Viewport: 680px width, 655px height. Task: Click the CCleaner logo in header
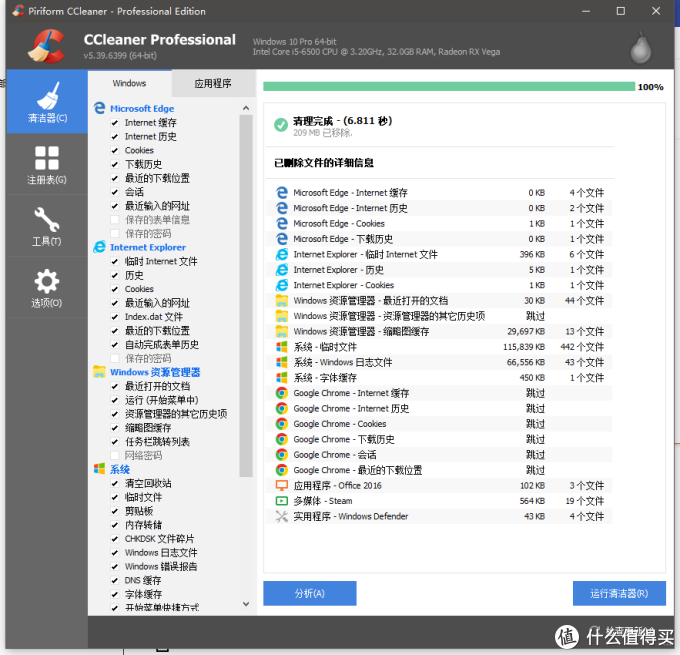pyautogui.click(x=47, y=46)
